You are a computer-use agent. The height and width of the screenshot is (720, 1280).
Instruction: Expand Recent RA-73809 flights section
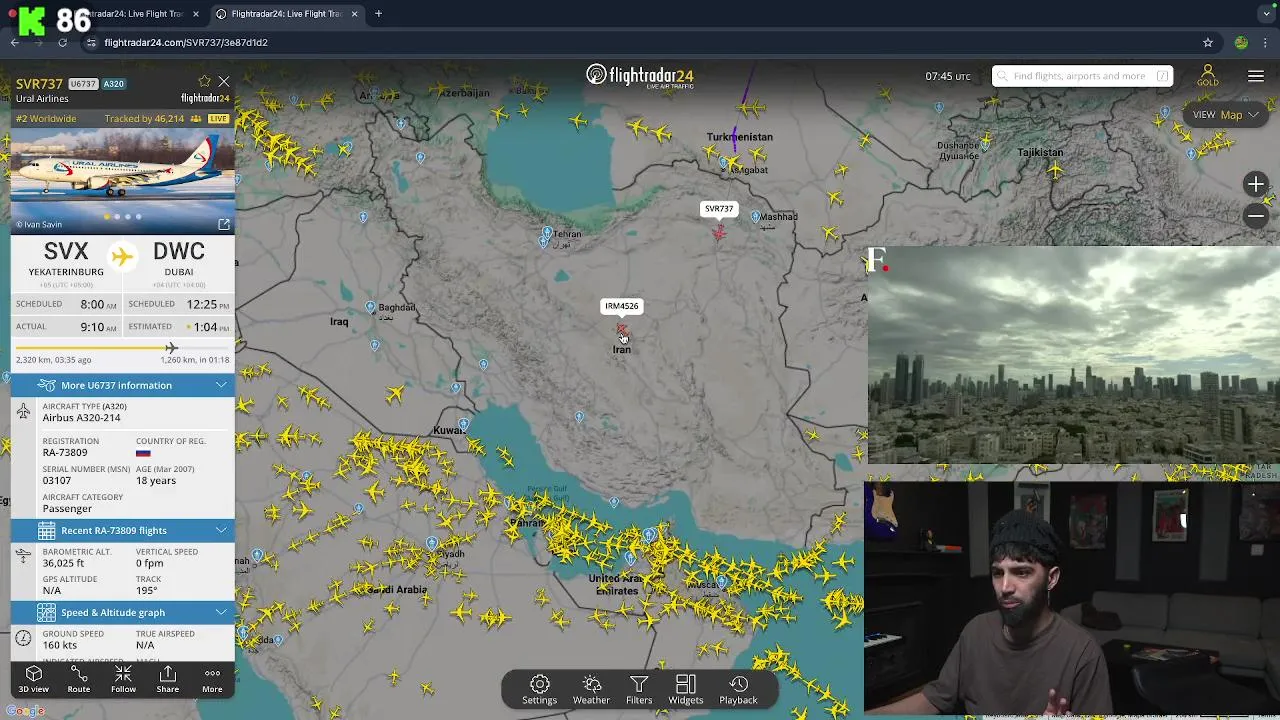click(x=123, y=530)
